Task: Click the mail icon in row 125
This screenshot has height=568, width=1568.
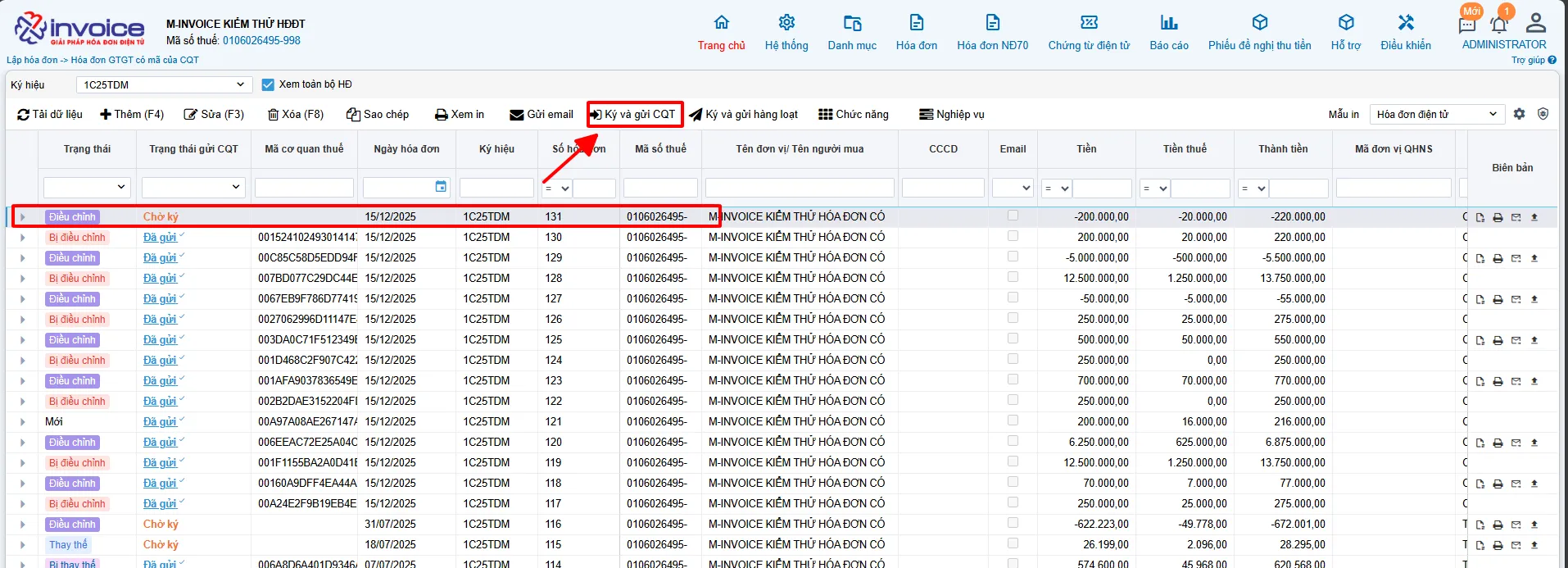Action: pyautogui.click(x=1516, y=340)
